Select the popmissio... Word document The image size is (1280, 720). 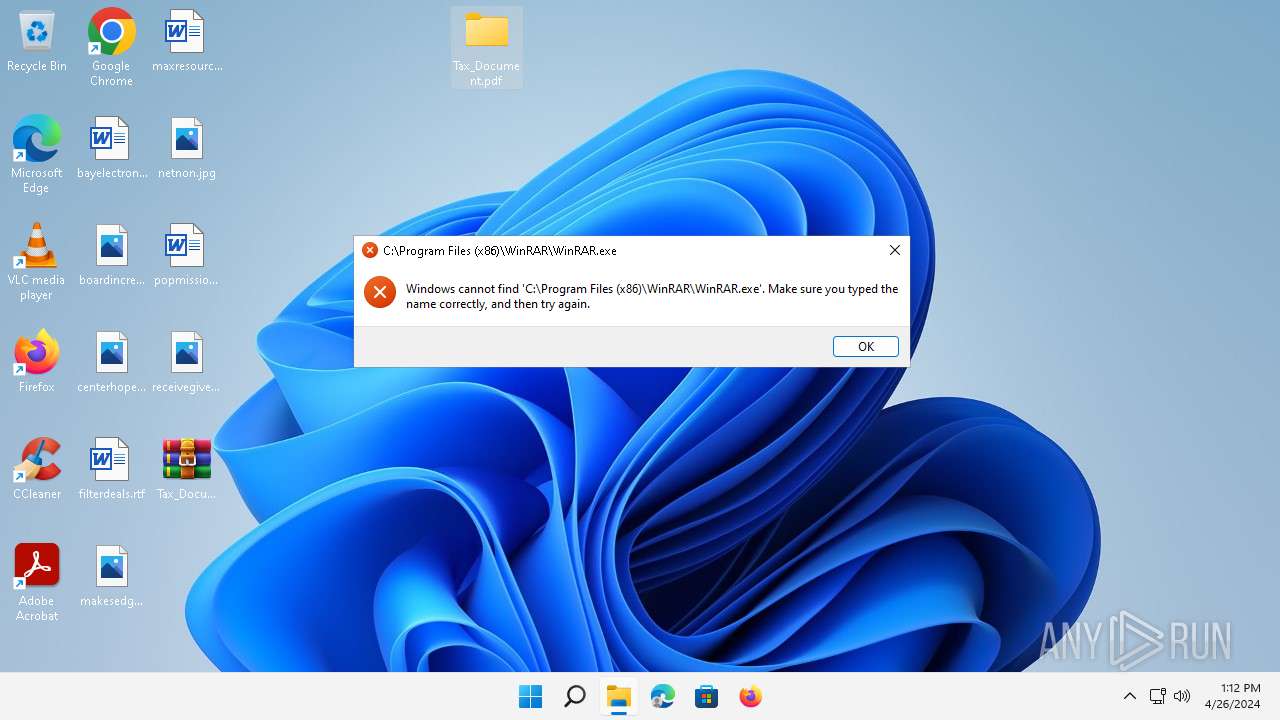pos(186,256)
